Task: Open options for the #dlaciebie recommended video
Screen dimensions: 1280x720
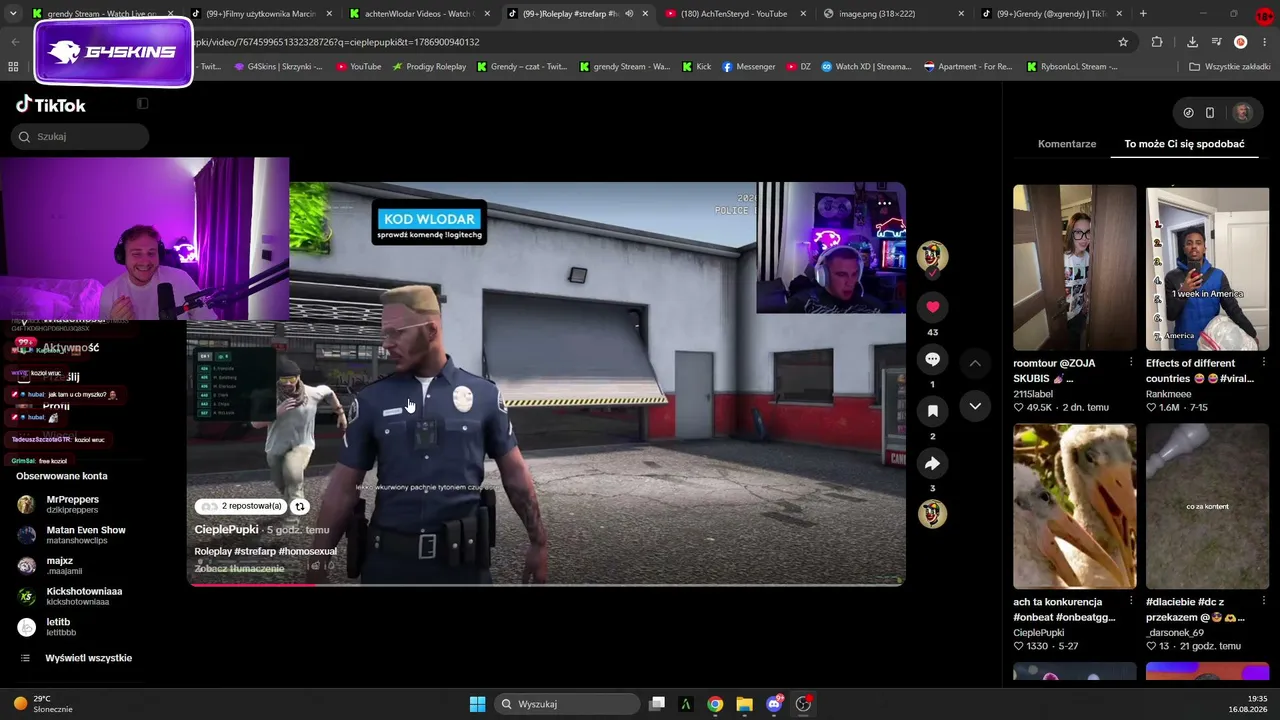Action: point(1264,602)
